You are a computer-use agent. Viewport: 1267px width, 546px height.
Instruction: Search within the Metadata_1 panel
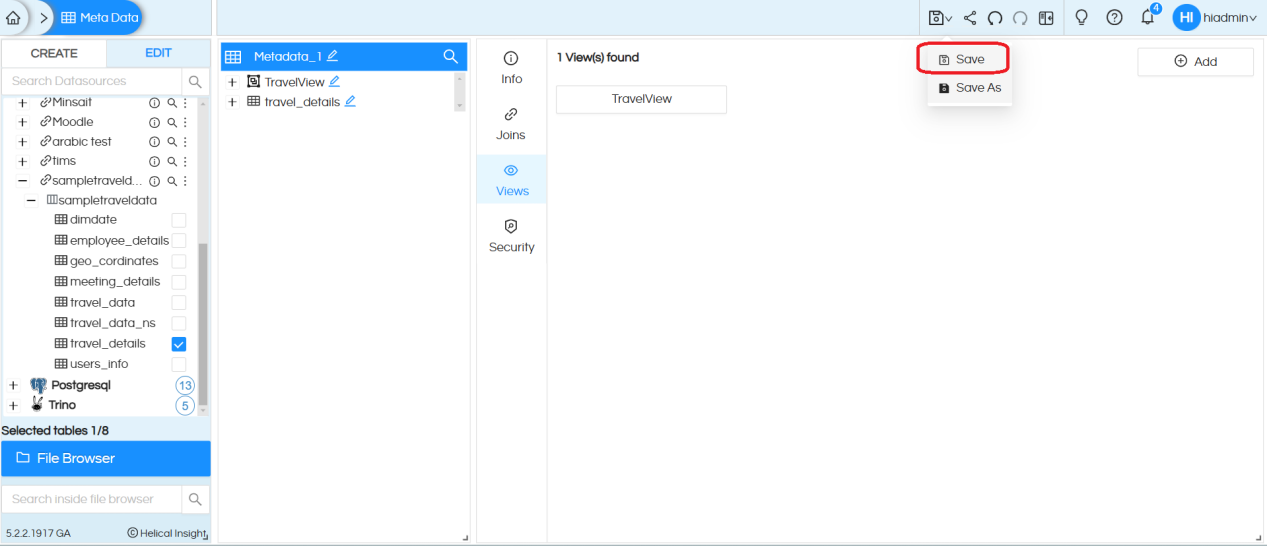coord(450,56)
